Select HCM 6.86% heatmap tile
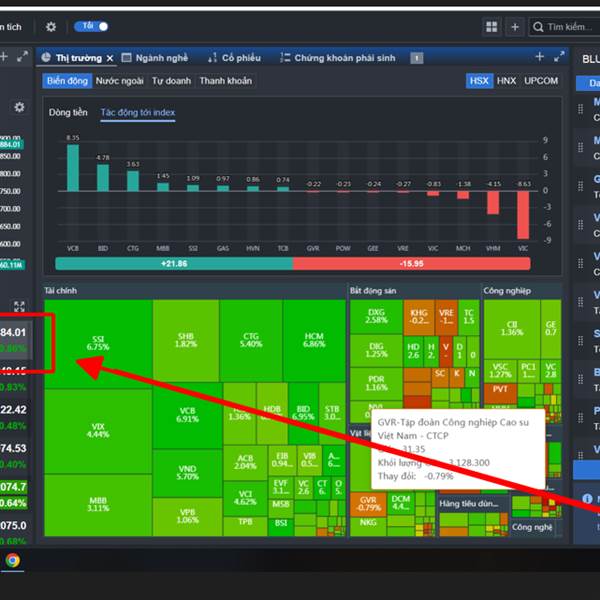600x600 pixels. [x=314, y=340]
